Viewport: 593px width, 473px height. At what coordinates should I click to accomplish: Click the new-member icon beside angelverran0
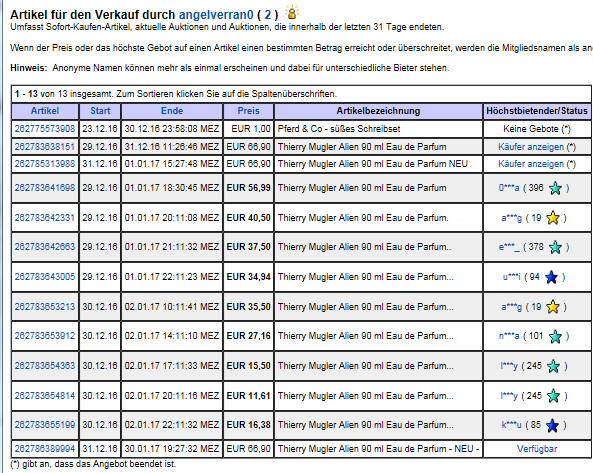tap(292, 12)
